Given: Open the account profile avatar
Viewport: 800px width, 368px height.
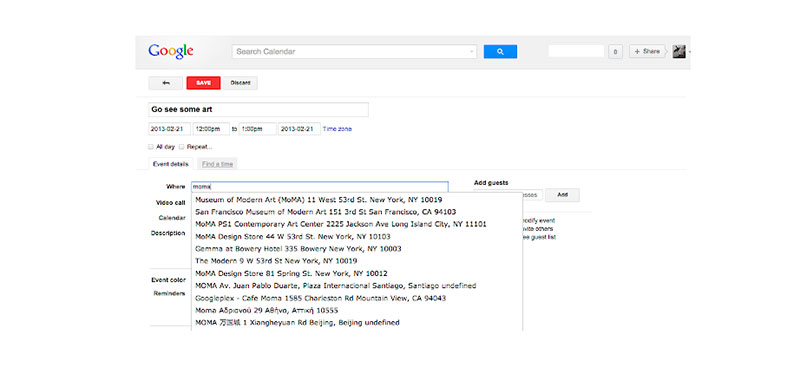Looking at the screenshot, I should (x=679, y=52).
